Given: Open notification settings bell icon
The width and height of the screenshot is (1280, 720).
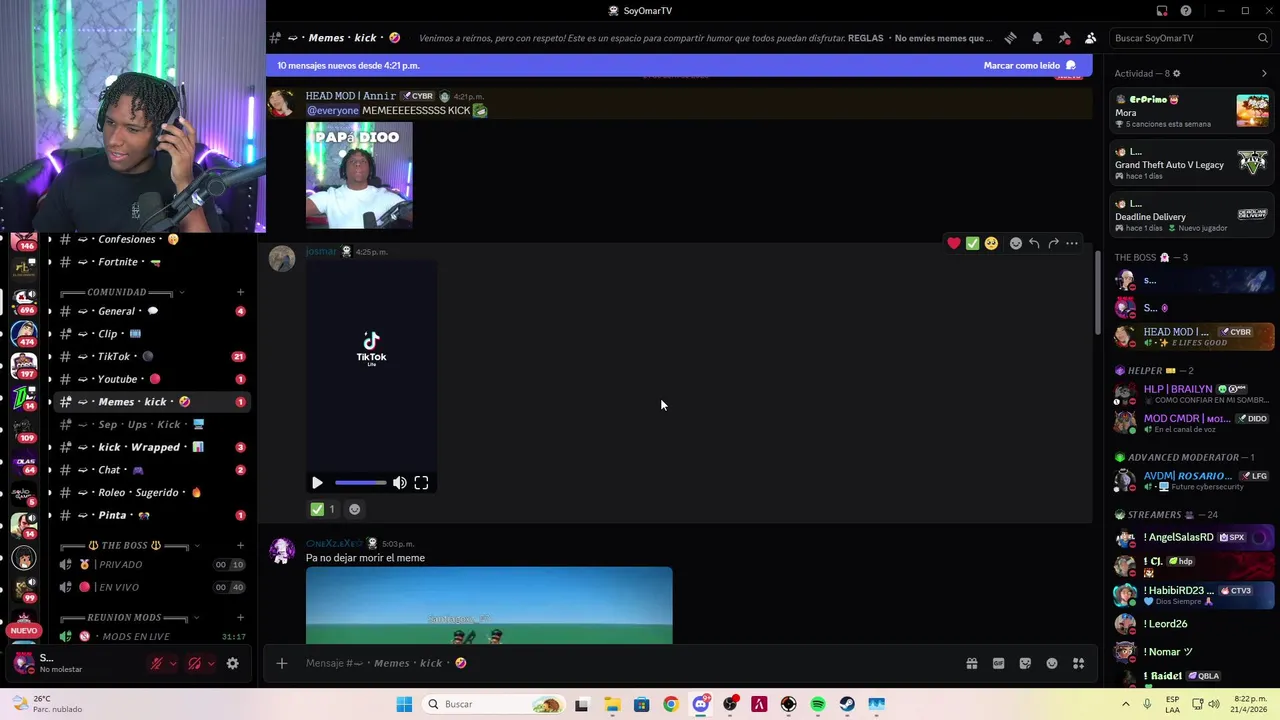Looking at the screenshot, I should tap(1037, 38).
